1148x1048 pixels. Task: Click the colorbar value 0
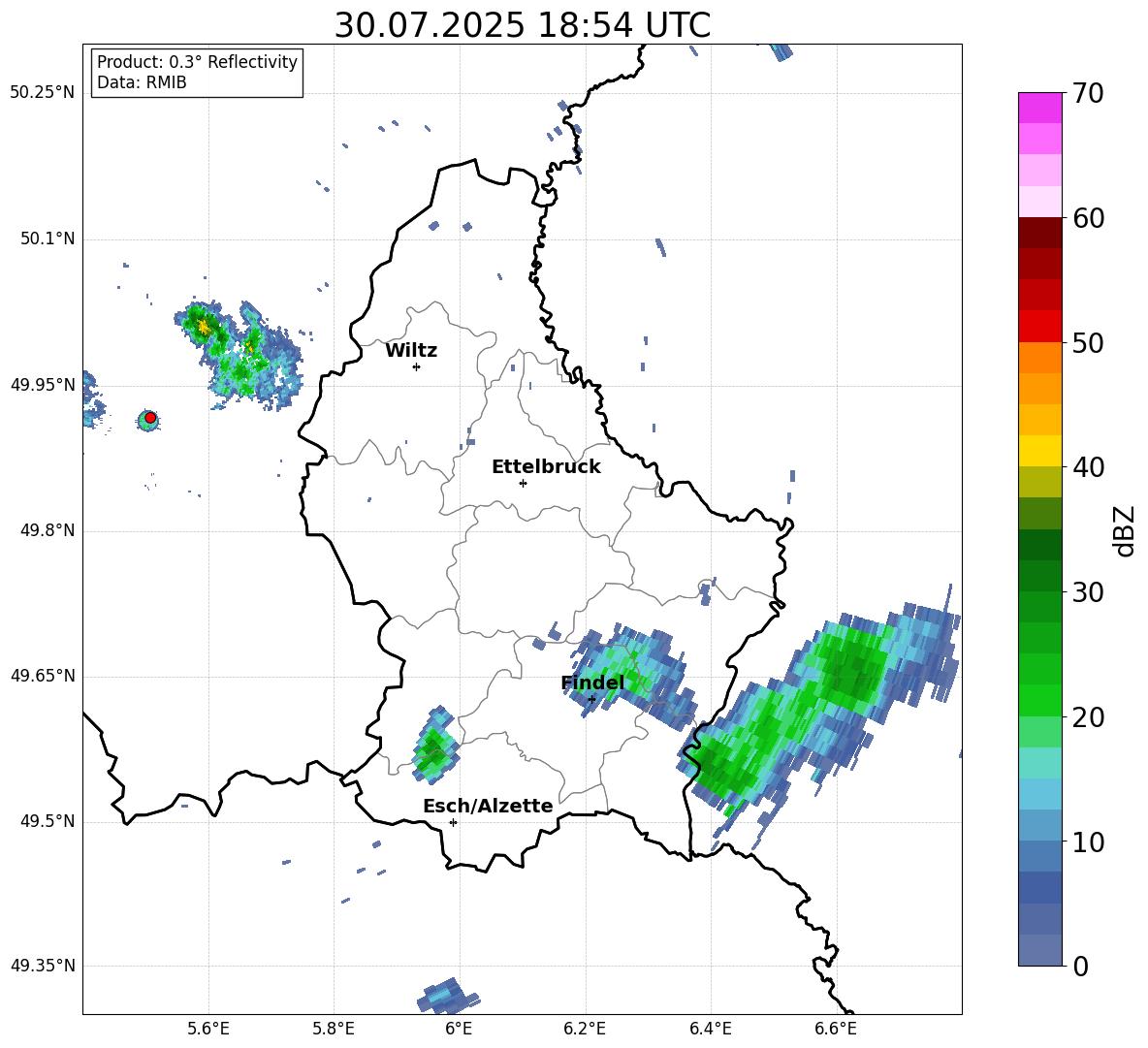(x=1080, y=966)
